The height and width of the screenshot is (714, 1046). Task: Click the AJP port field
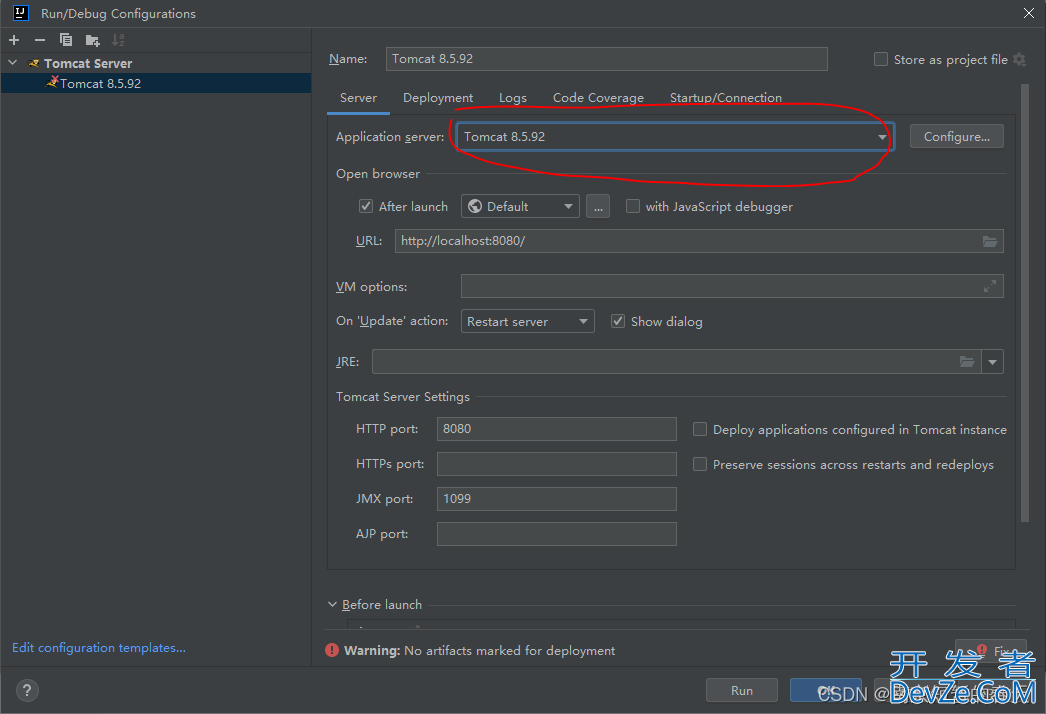pos(556,534)
